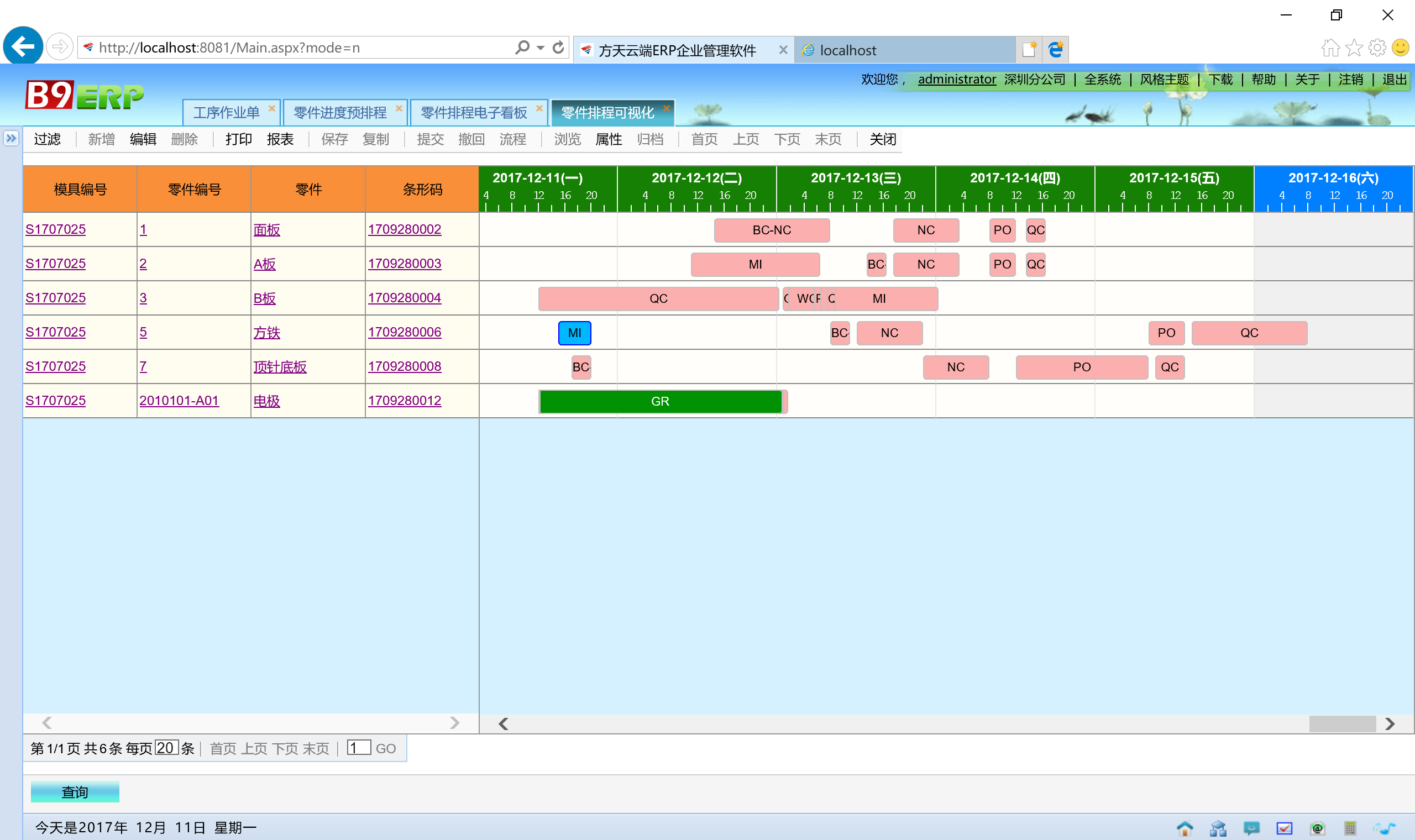Switch to the localhost browser tab
This screenshot has height=840, width=1415.
tap(904, 50)
